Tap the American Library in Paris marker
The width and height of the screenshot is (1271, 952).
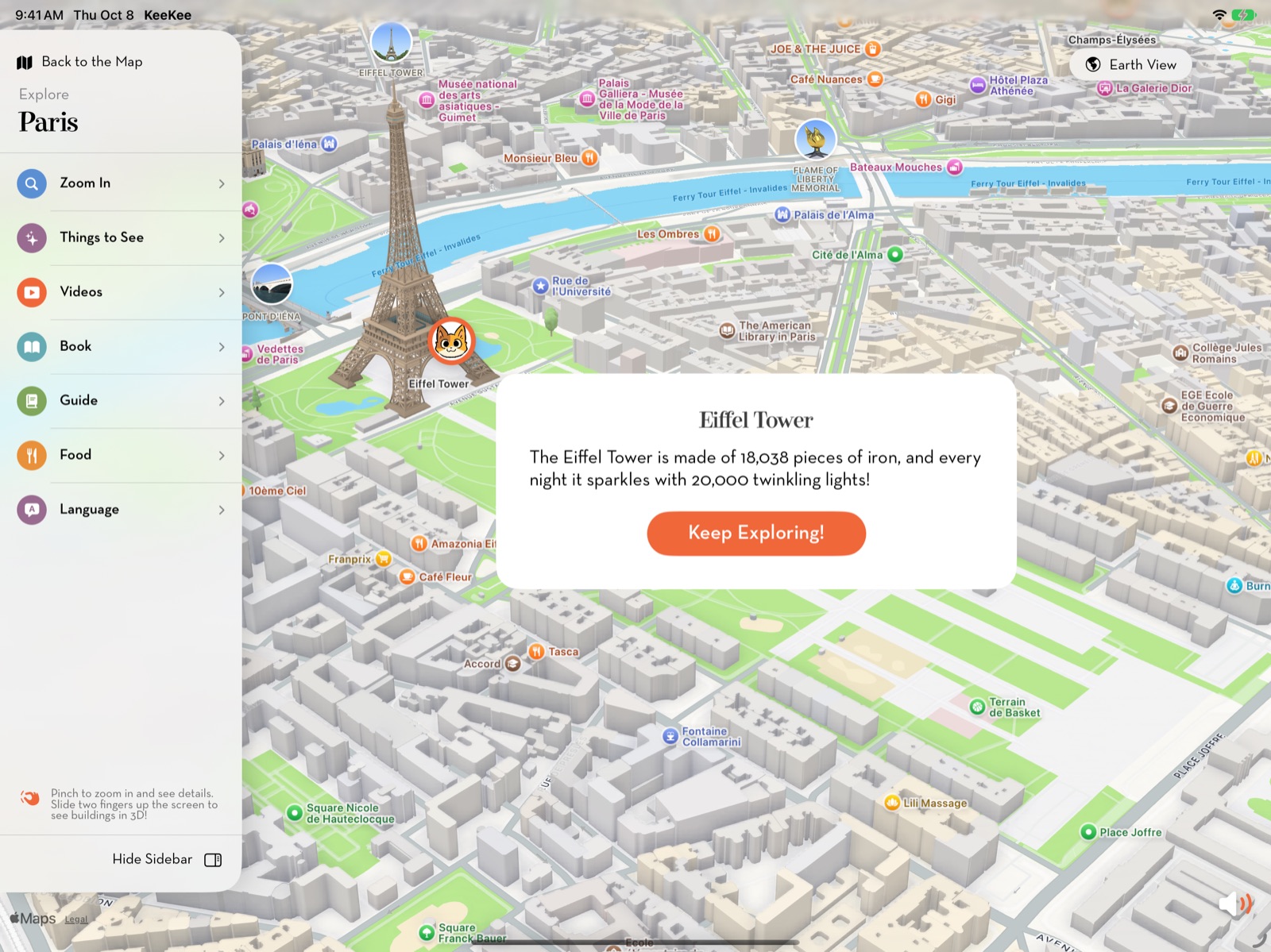tap(727, 331)
